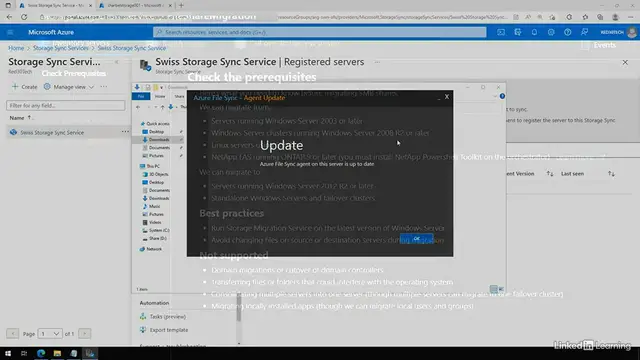Open the Azure portal hamburger menu
640x360 pixels.
click(x=10, y=32)
